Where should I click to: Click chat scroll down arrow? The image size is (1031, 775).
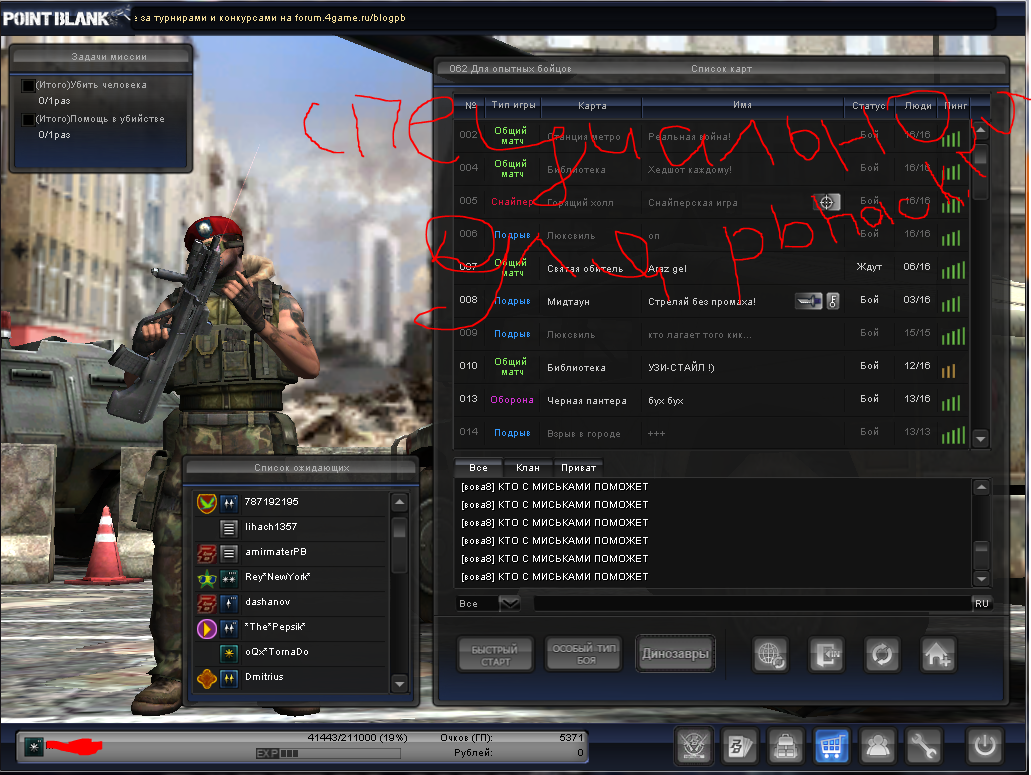pyautogui.click(x=980, y=578)
